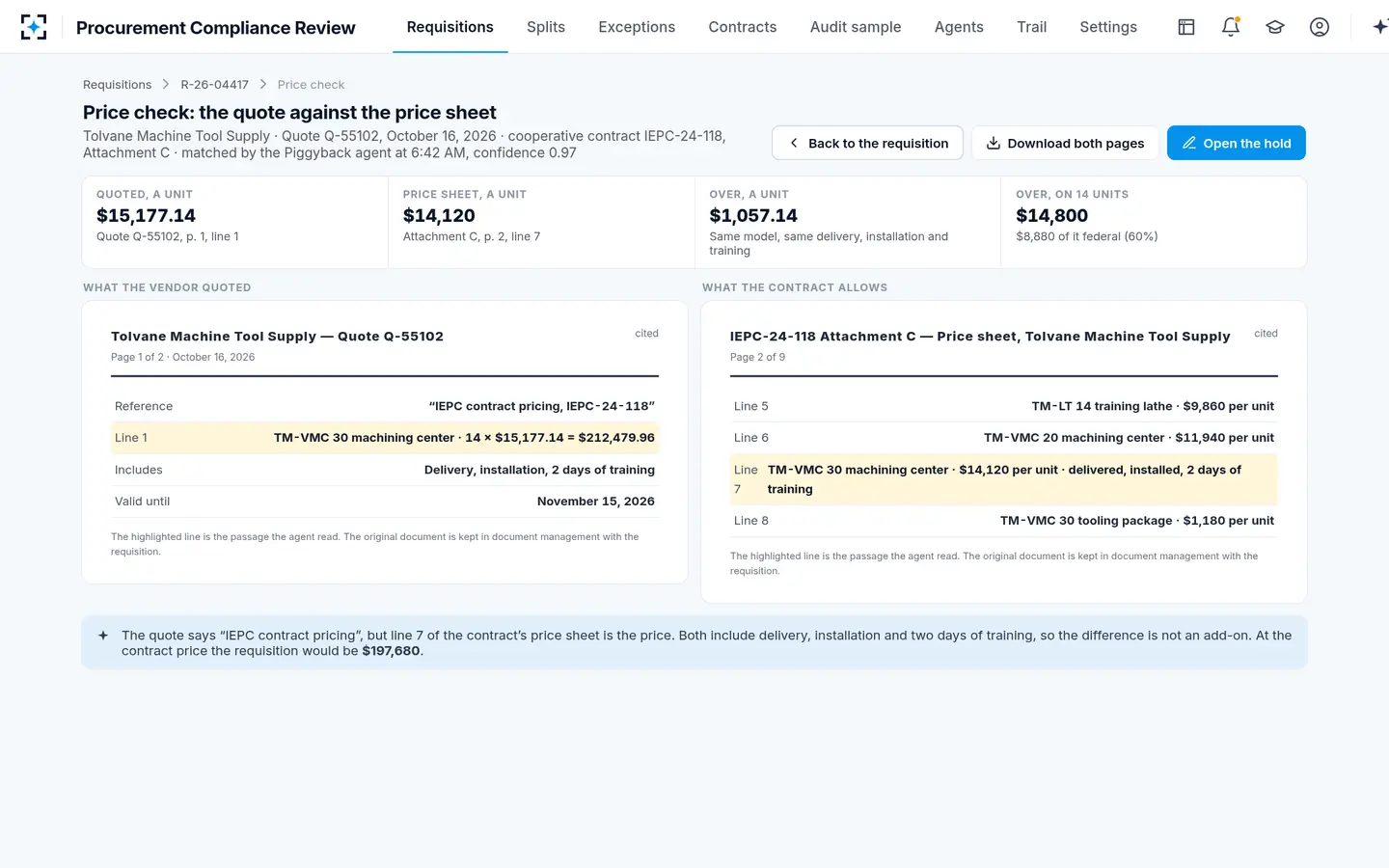Click the Includes delivery, installation row

coord(385,470)
